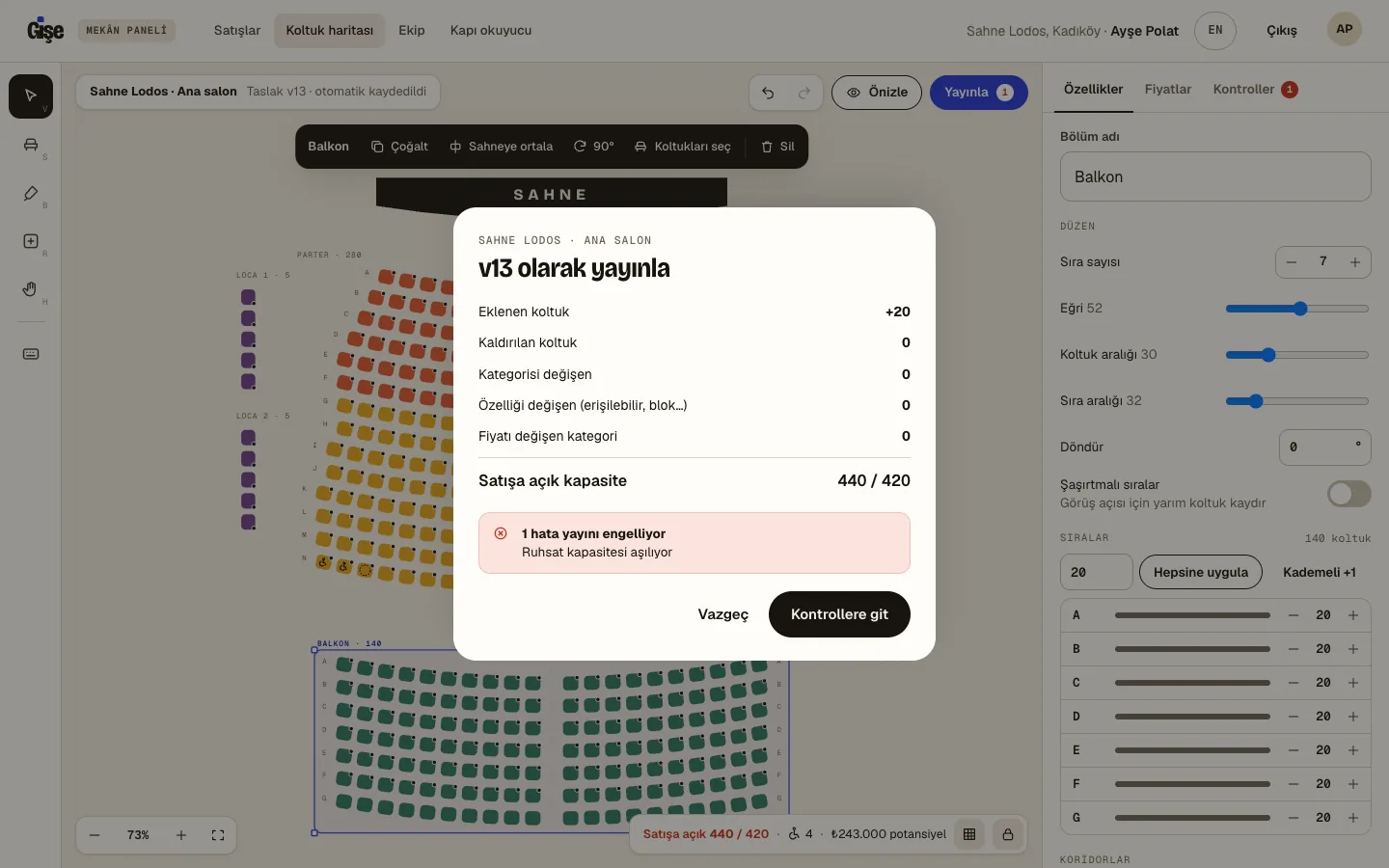Zoom out of the seat map
Screen dimensions: 1389x868
(95, 835)
